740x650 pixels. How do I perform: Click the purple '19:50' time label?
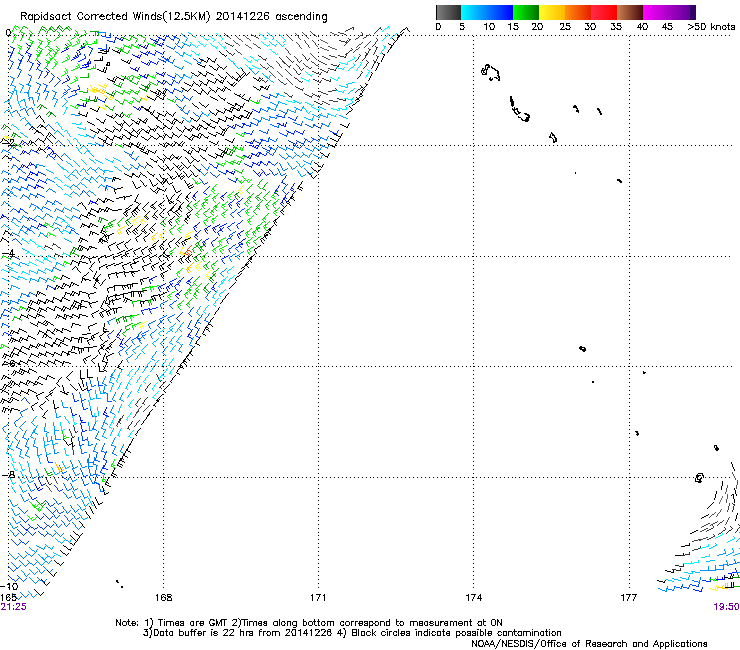[x=726, y=607]
